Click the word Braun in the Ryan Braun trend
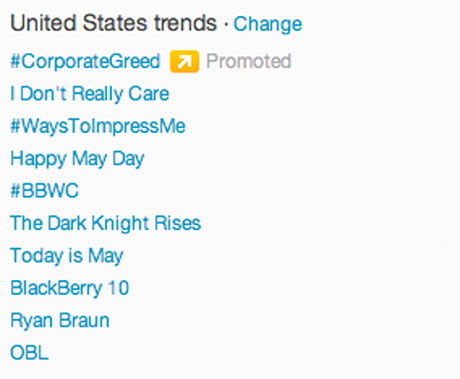The height and width of the screenshot is (379, 460). (x=84, y=320)
